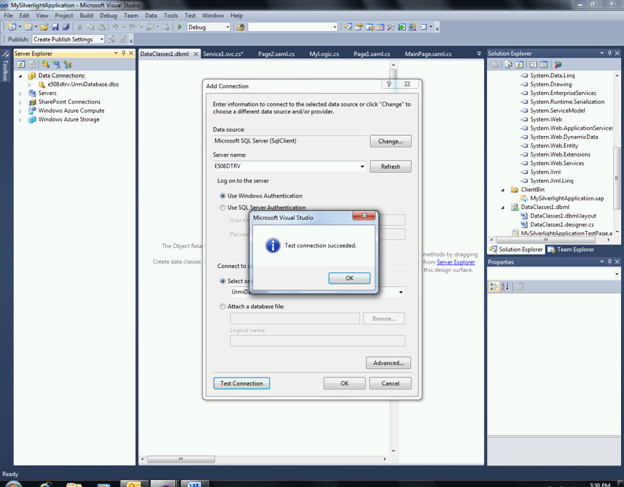
Task: Switch to the Service1.svc.cs tab
Action: (x=223, y=54)
